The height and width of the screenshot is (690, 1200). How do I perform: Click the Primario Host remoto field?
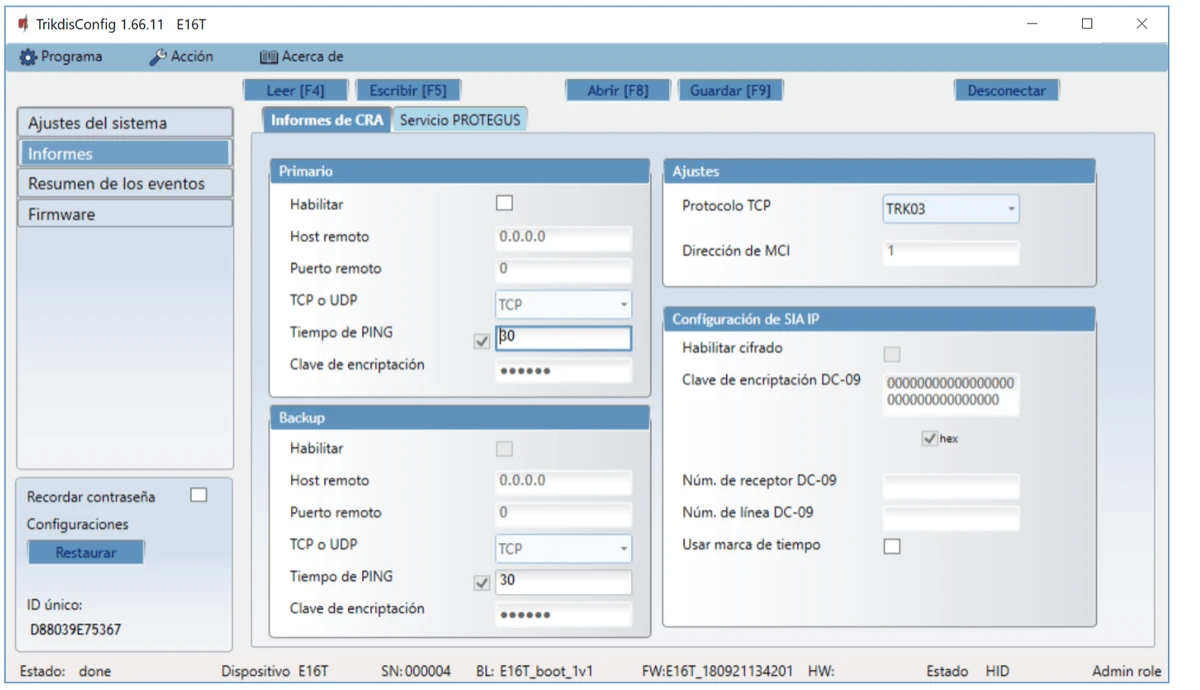tap(563, 238)
